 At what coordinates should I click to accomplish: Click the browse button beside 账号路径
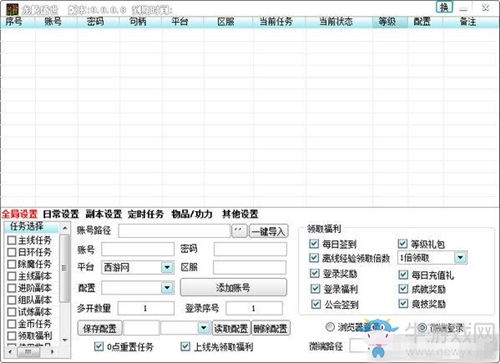tap(239, 231)
